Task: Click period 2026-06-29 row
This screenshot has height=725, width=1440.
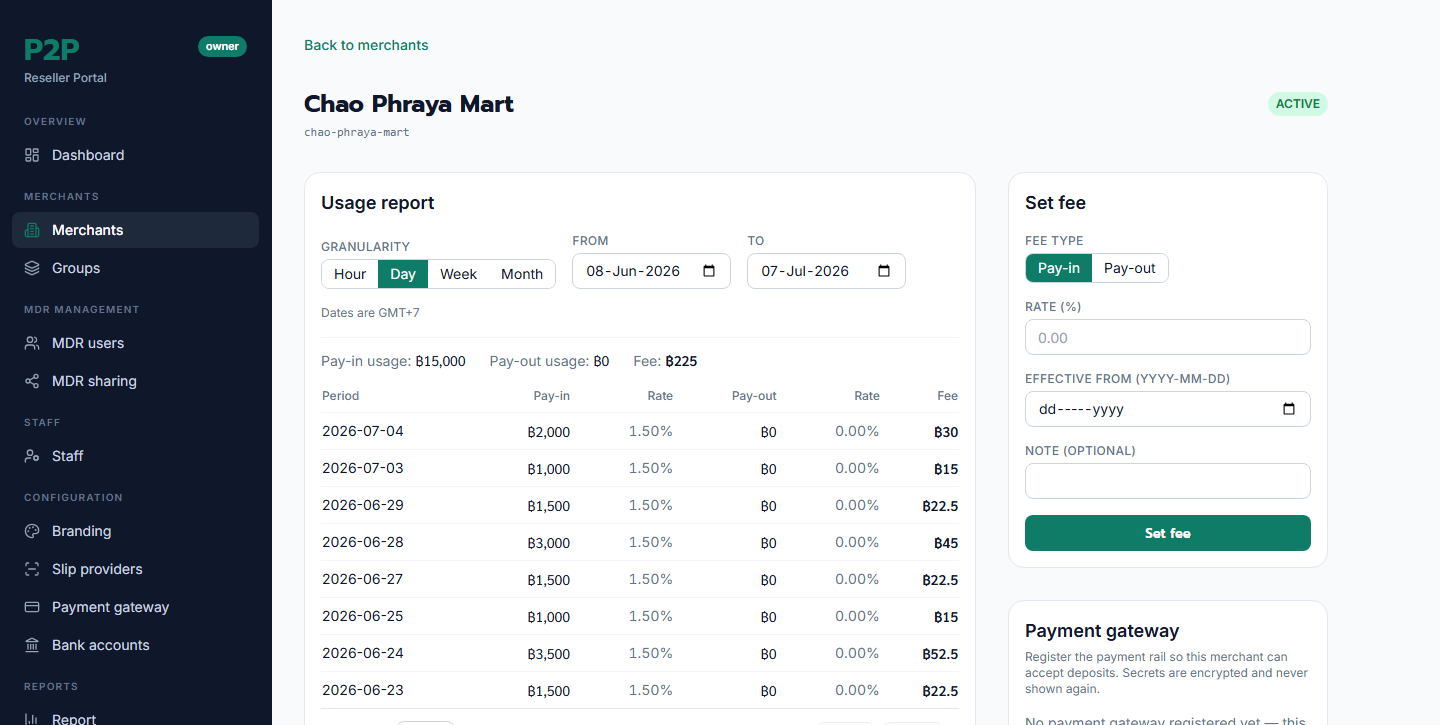Action: point(640,505)
